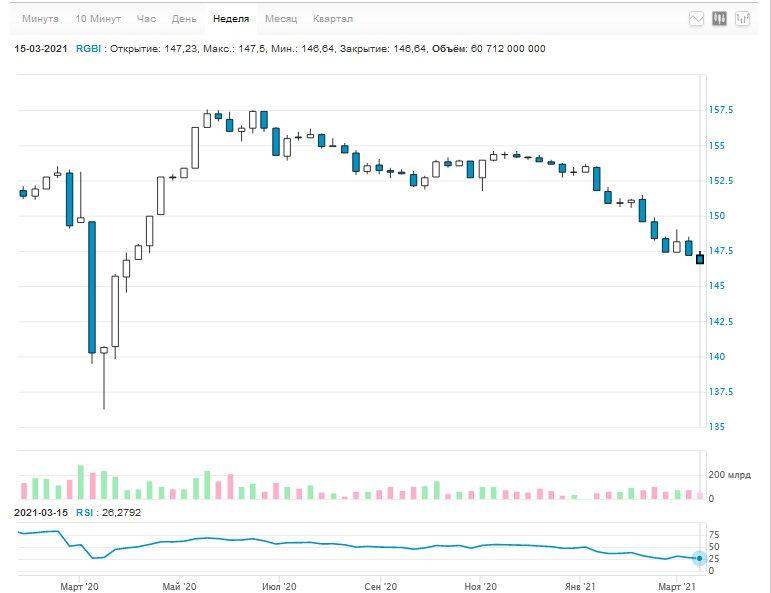Click the Июл '20 date axis label
The width and height of the screenshot is (771, 593).
pos(279,587)
